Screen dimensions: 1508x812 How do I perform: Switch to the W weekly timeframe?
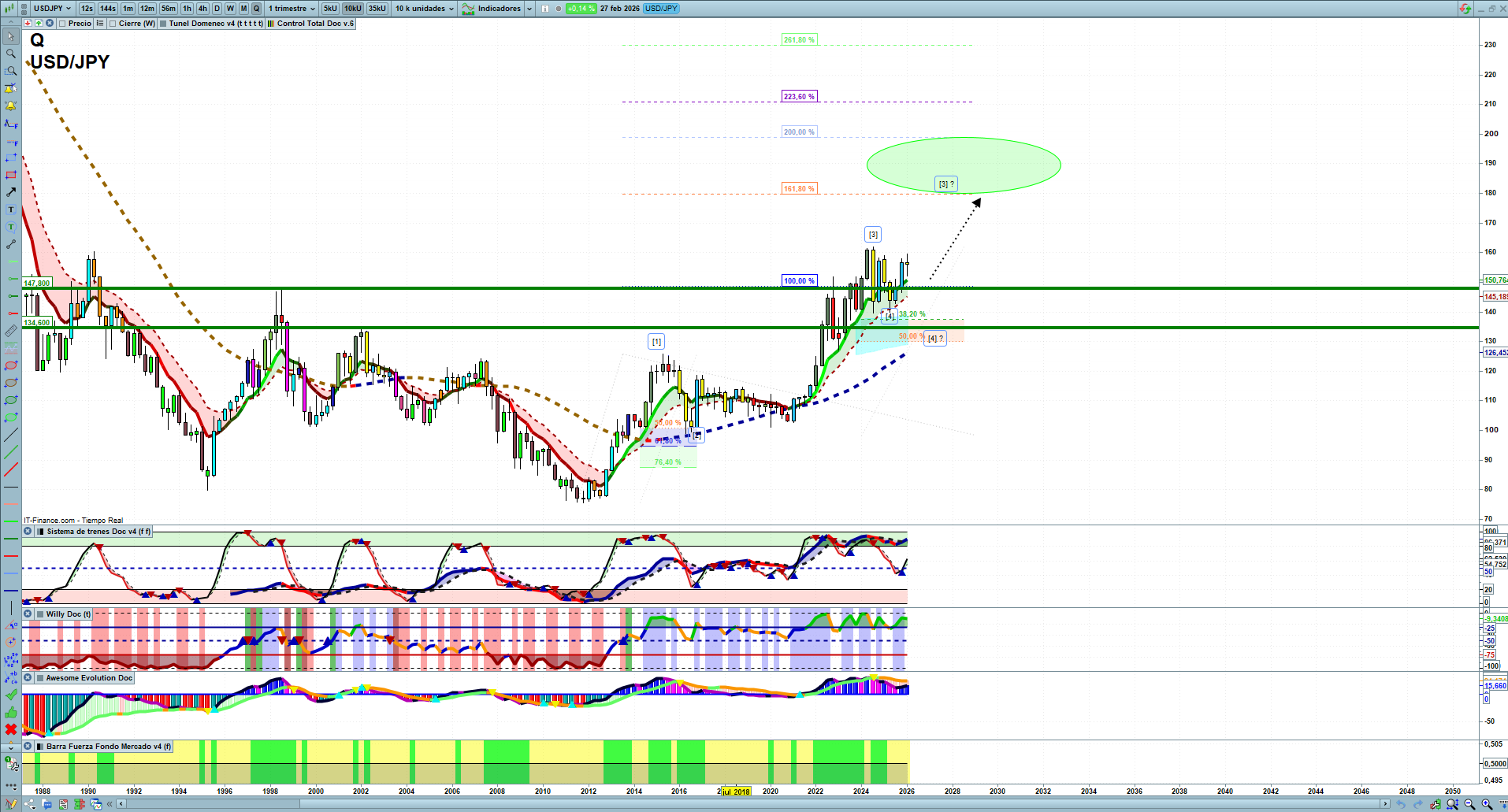click(230, 9)
